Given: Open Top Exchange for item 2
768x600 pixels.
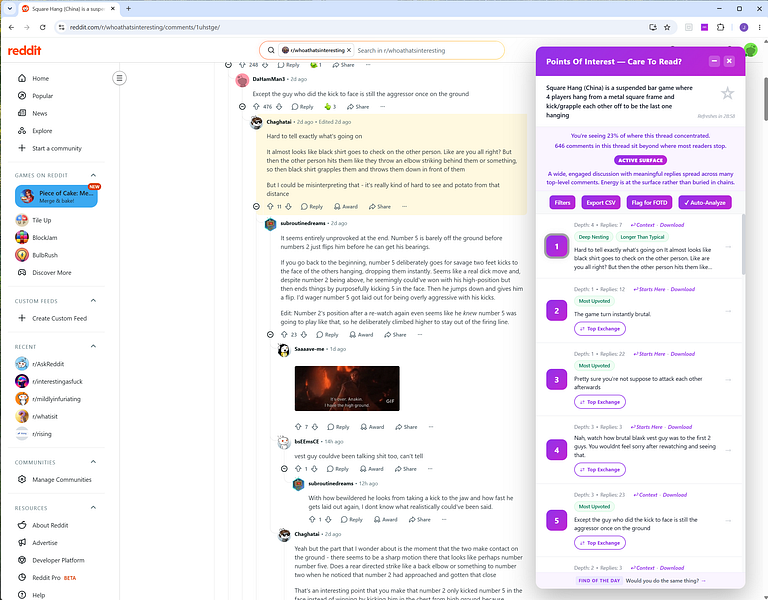Looking at the screenshot, I should point(600,329).
